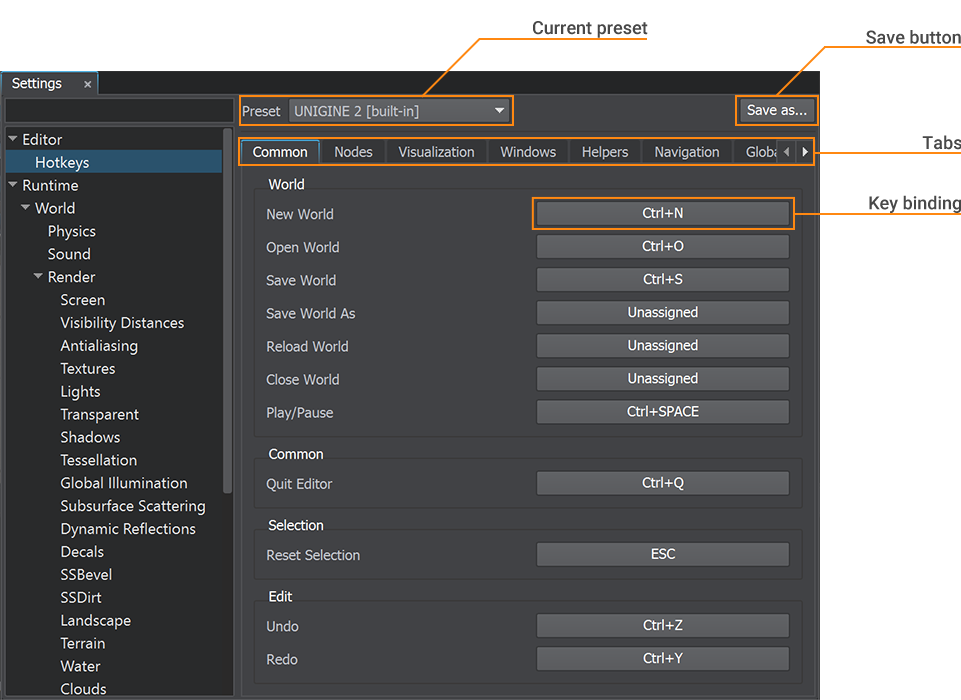961x700 pixels.
Task: Collapse the Runtime tree section
Action: 13,186
